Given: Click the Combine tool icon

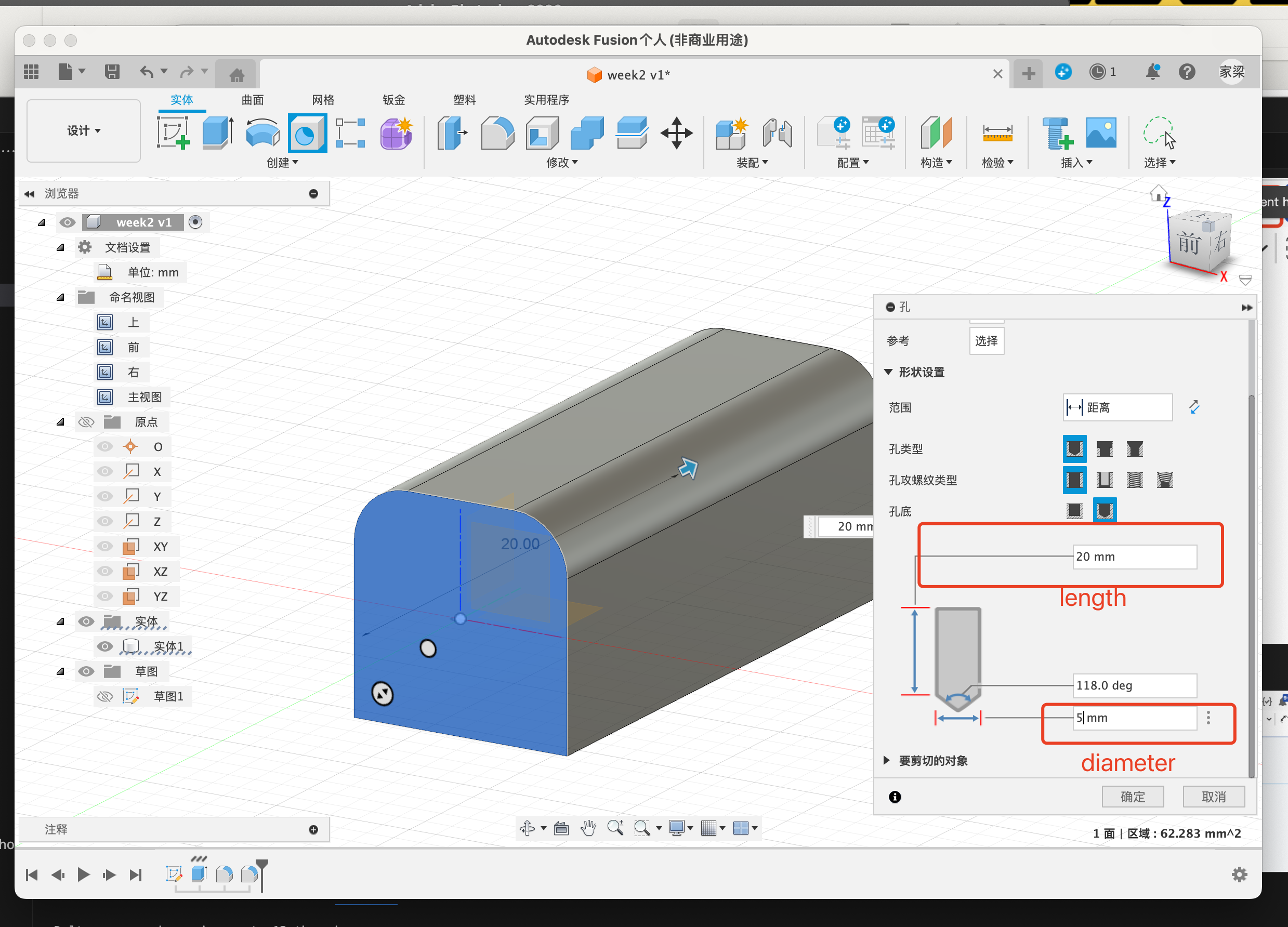Looking at the screenshot, I should click(587, 133).
